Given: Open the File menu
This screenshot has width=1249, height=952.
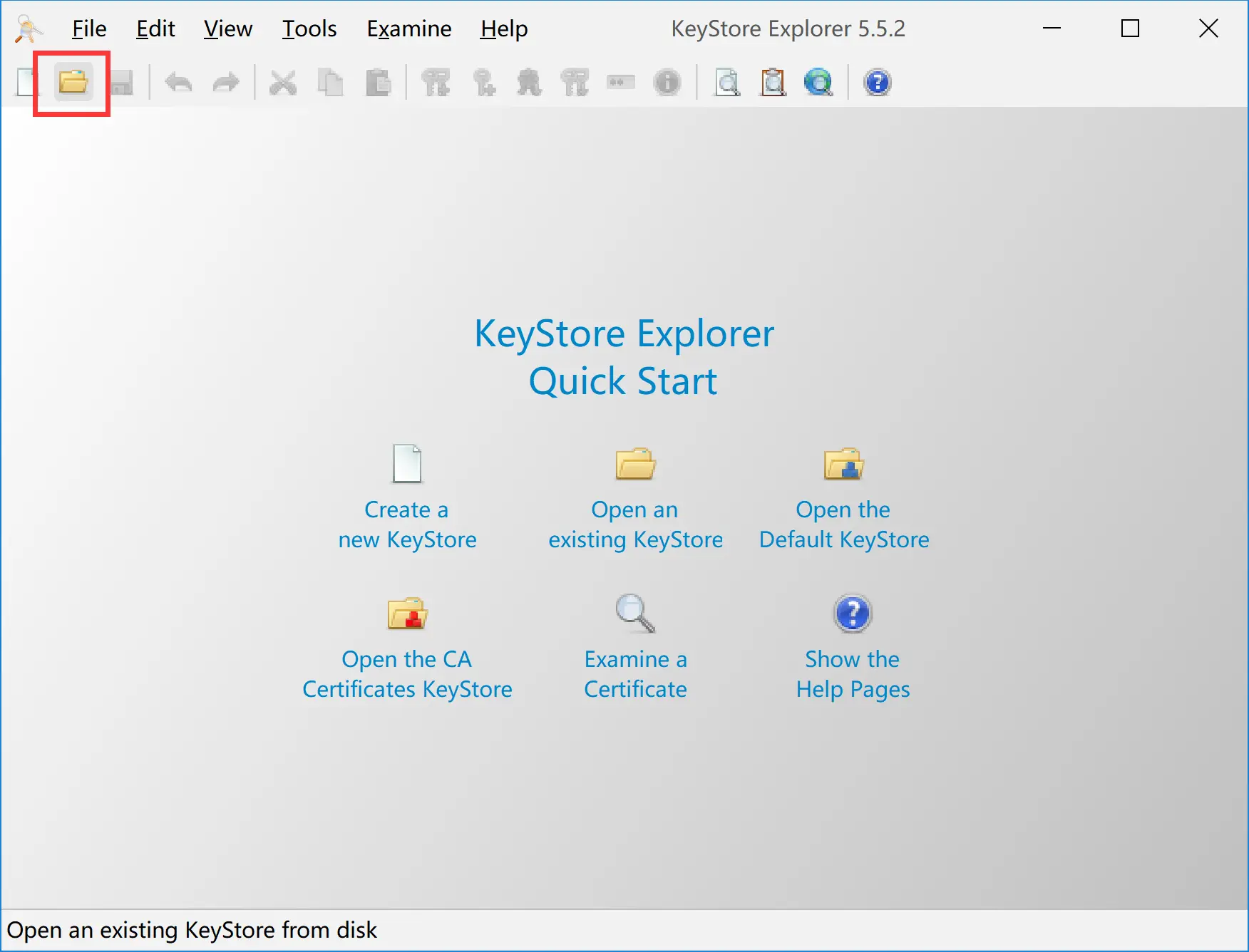Looking at the screenshot, I should (x=89, y=29).
